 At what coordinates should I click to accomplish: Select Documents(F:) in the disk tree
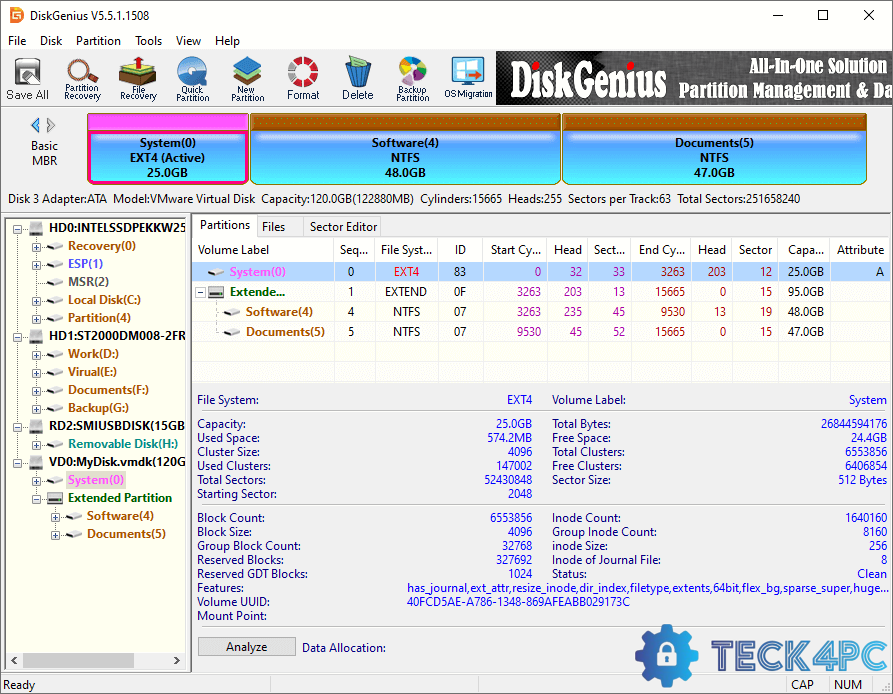pos(108,390)
